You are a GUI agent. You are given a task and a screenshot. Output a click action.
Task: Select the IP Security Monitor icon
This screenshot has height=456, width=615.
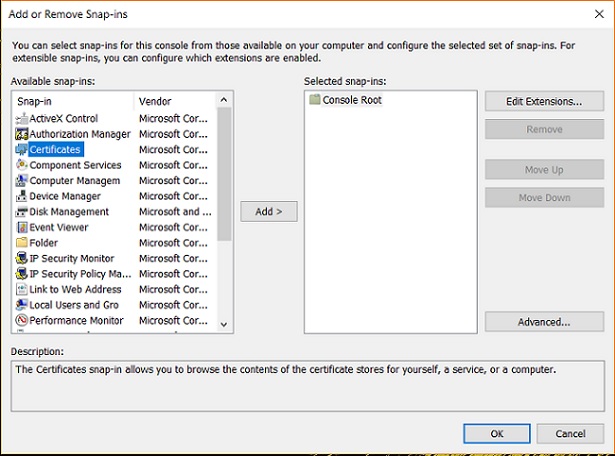pos(22,258)
